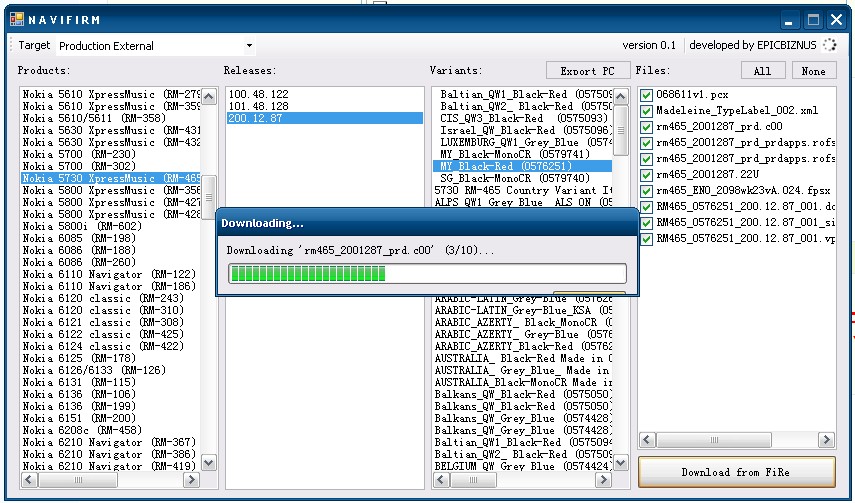Screen dimensions: 855x503
Task: Select BELGIUM_QW_Grey_Blue variant
Action: pyautogui.click(x=523, y=466)
